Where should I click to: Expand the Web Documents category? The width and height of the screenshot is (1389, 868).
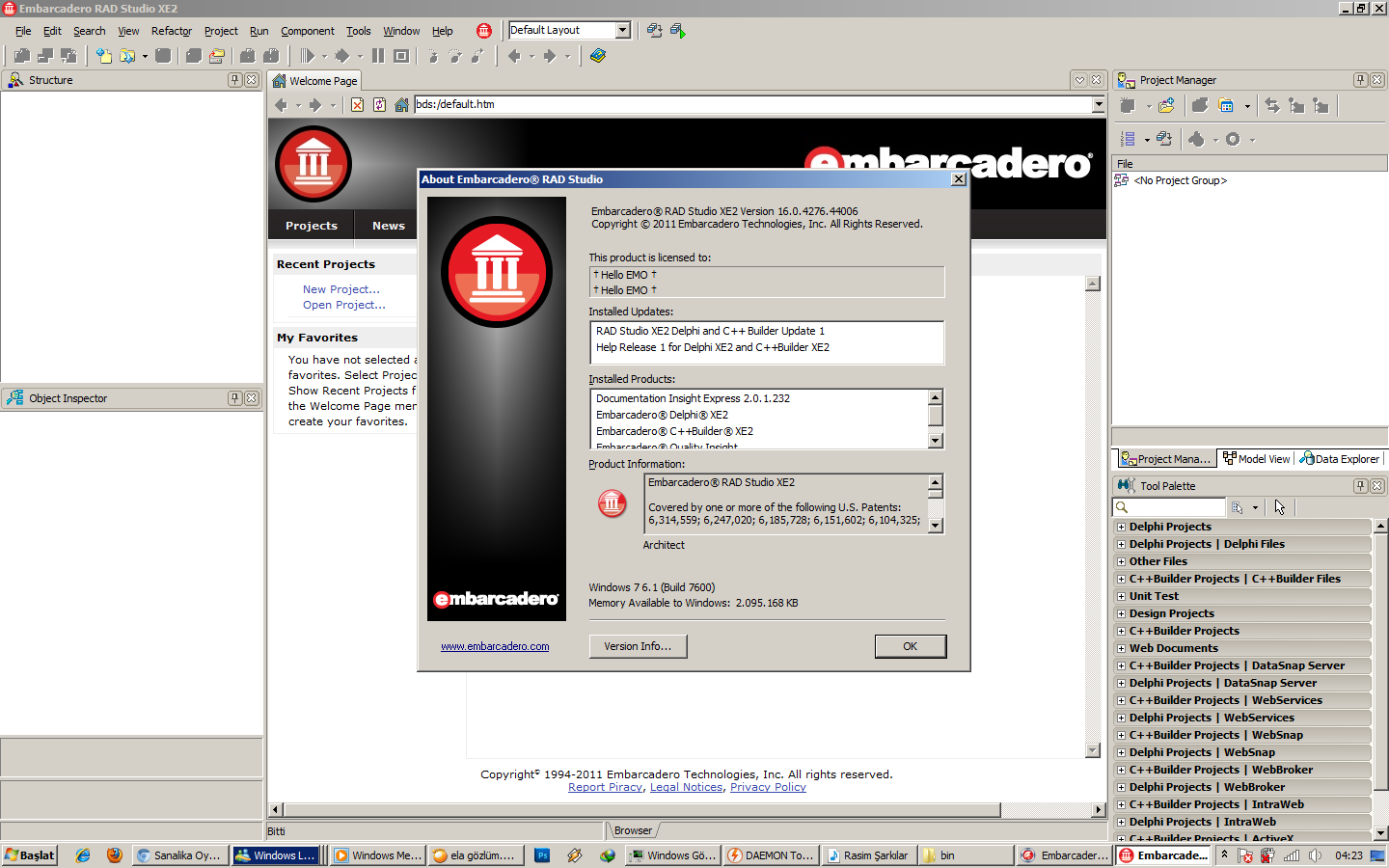click(1121, 648)
